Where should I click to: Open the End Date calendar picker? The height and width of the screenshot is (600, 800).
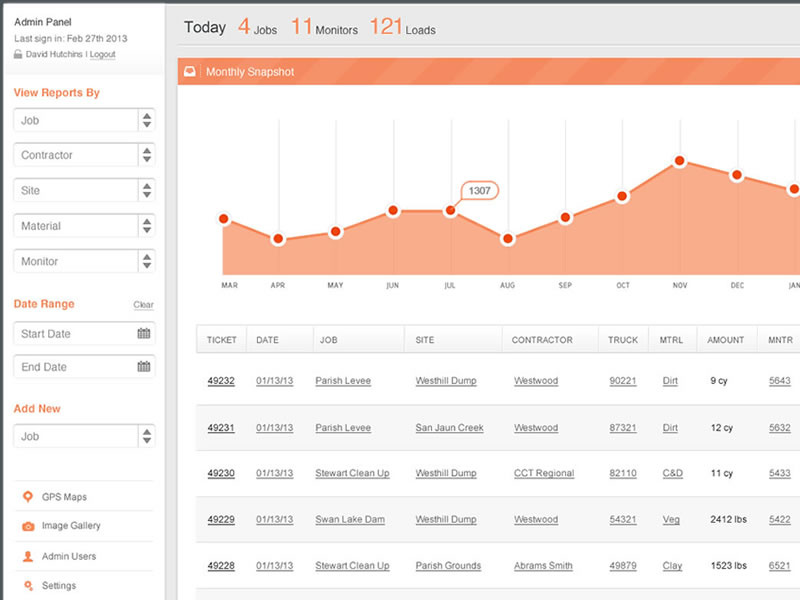(x=143, y=366)
